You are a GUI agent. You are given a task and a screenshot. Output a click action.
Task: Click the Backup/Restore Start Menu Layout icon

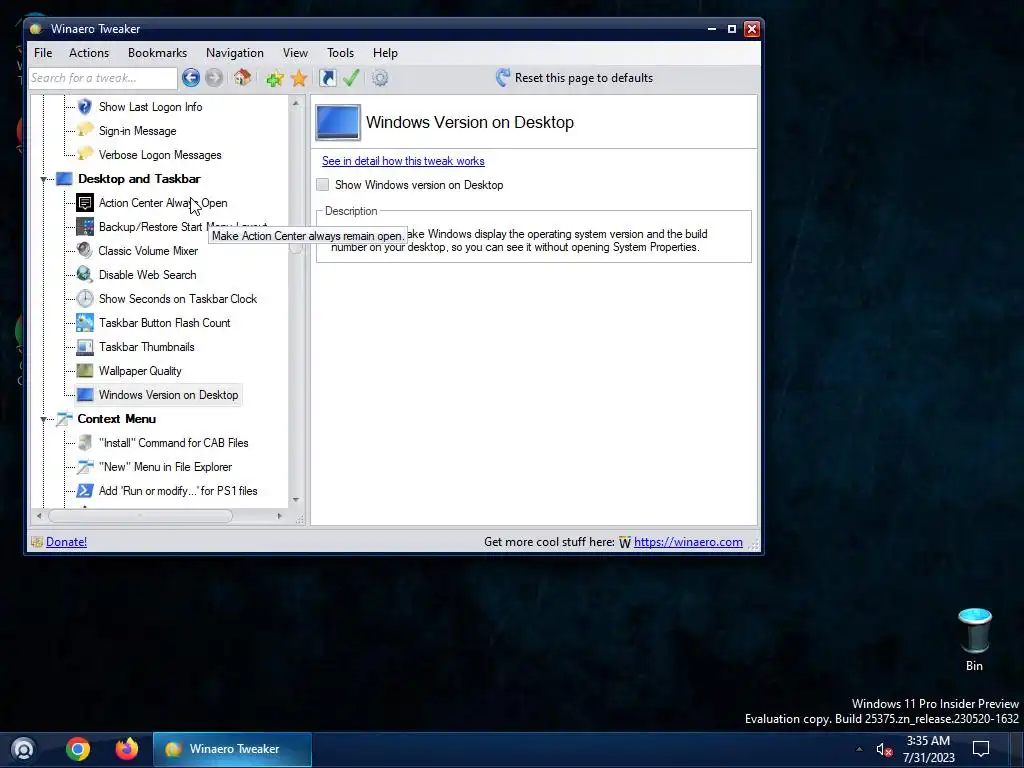(x=85, y=227)
